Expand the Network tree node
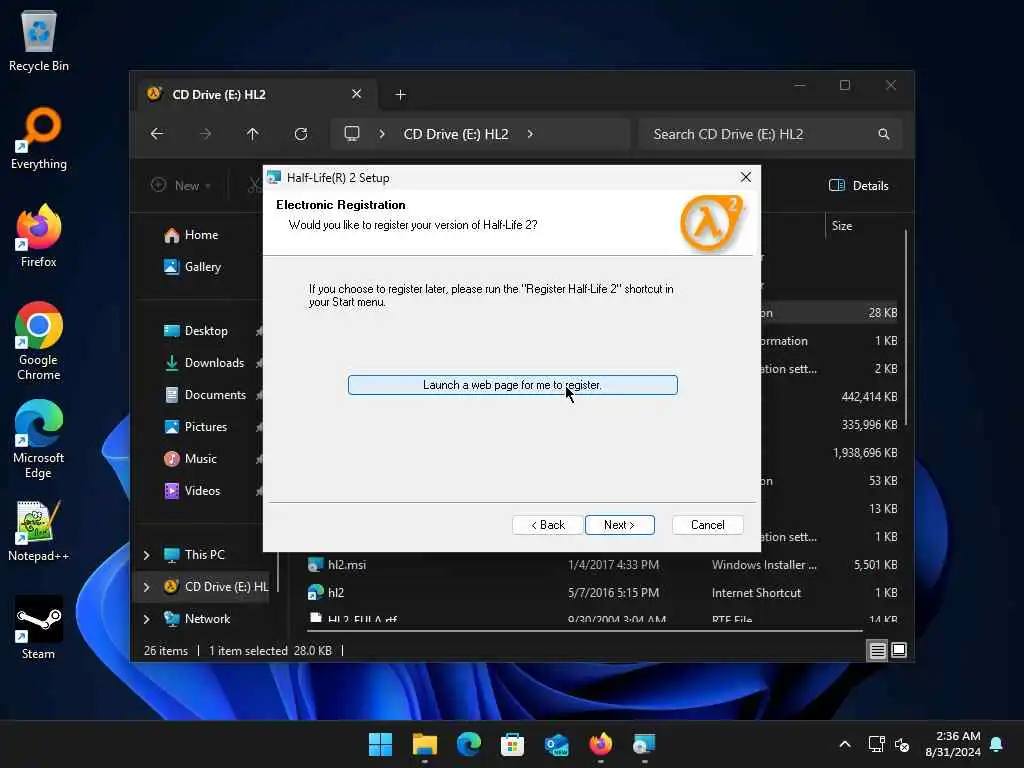The height and width of the screenshot is (768, 1024). 146,618
